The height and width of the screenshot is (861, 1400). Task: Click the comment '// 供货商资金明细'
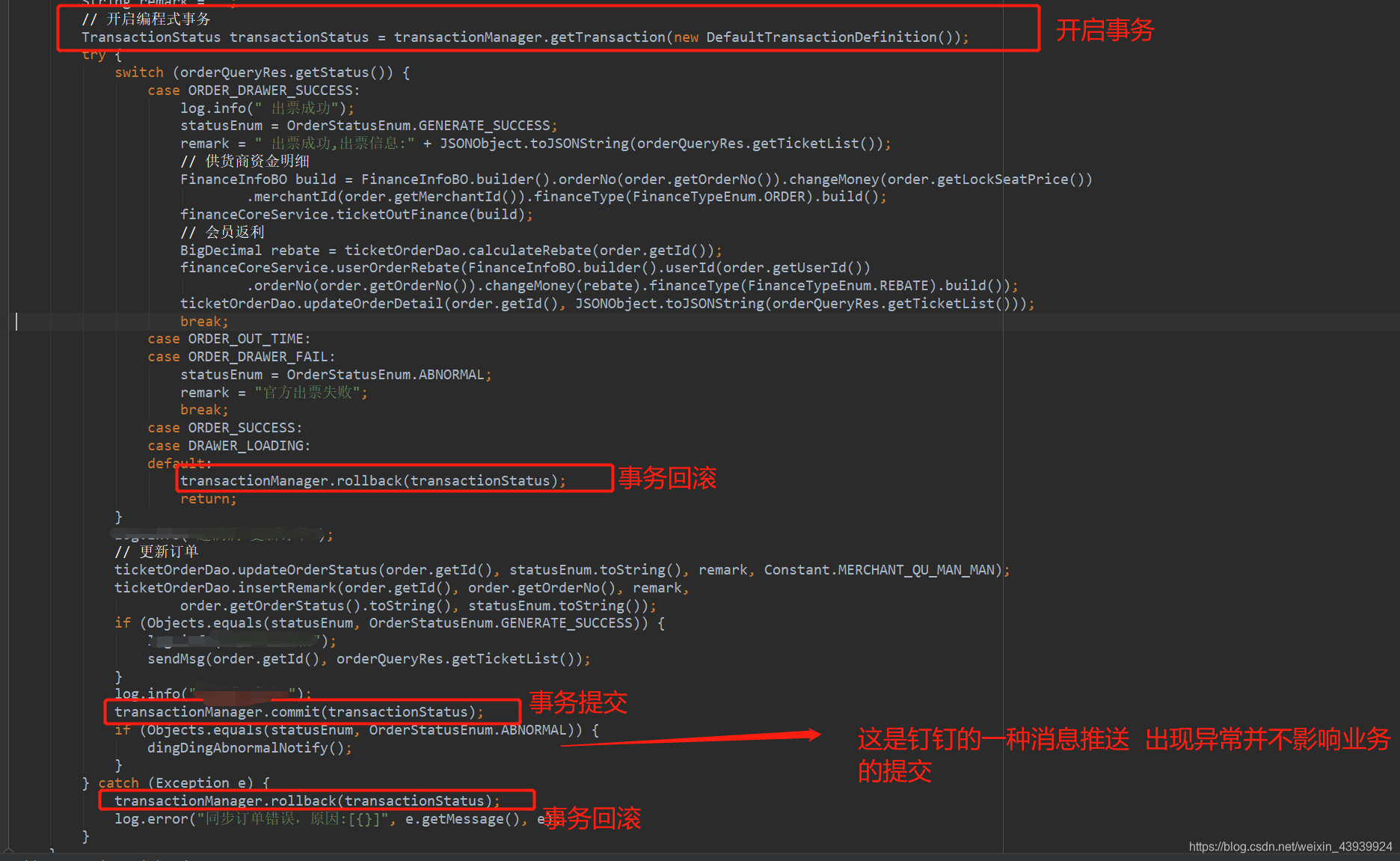(x=245, y=162)
